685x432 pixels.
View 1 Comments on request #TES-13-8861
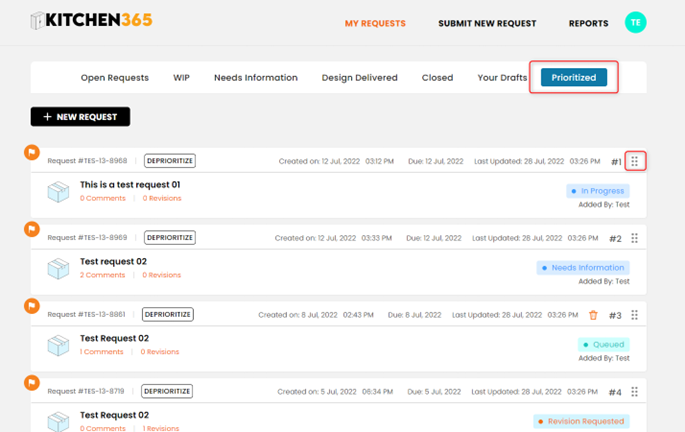coord(101,352)
